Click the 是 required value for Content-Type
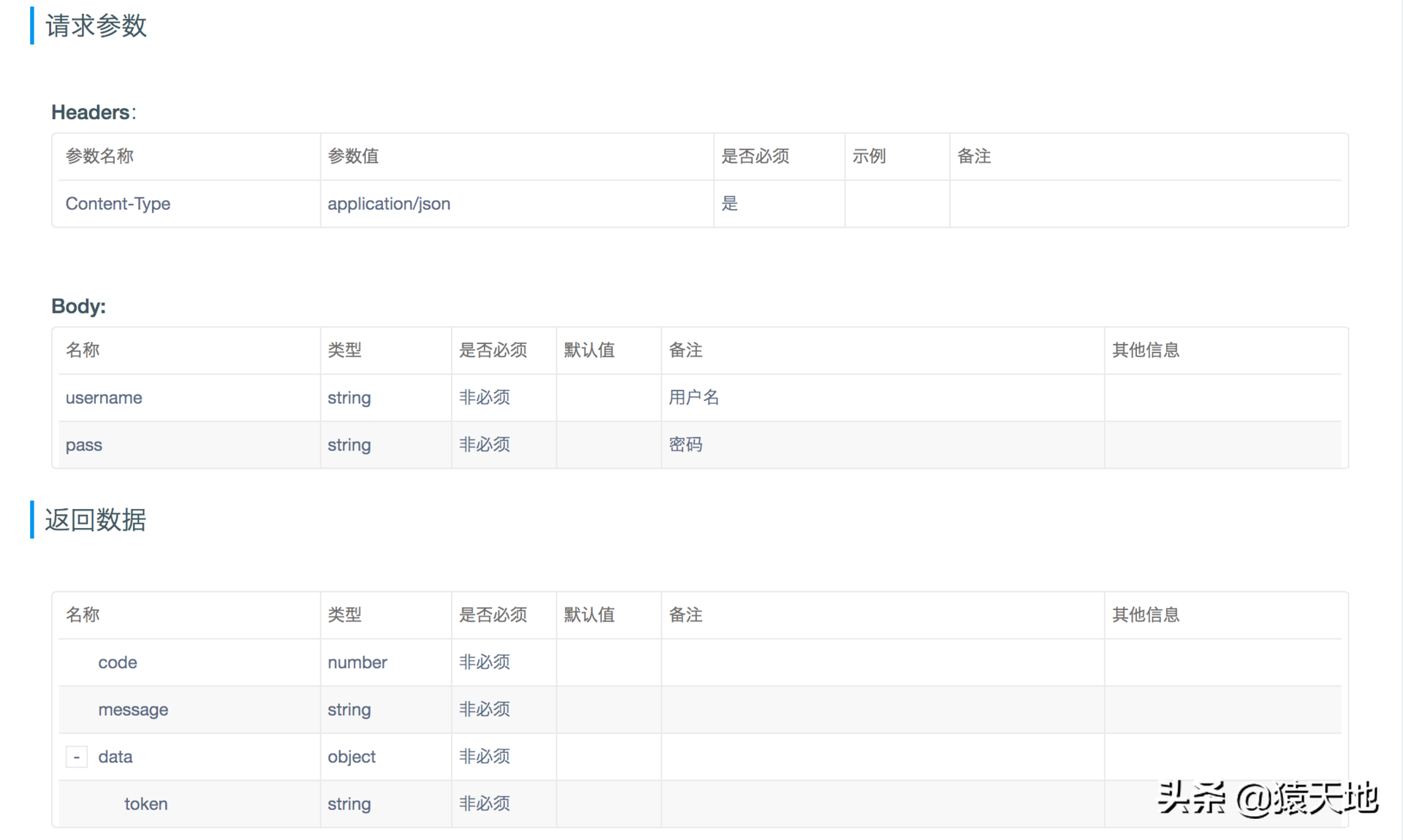 pos(729,203)
